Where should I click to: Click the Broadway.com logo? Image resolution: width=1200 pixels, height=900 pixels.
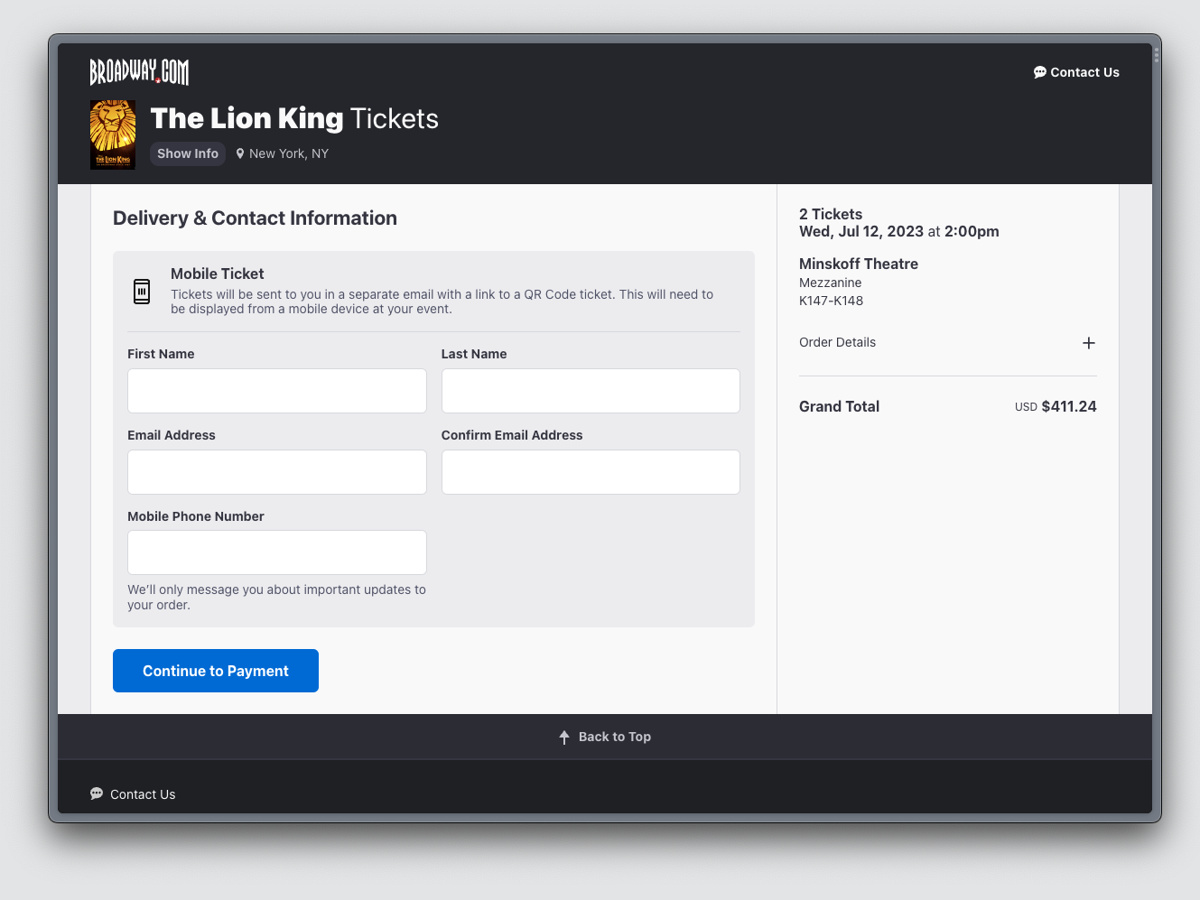point(139,72)
